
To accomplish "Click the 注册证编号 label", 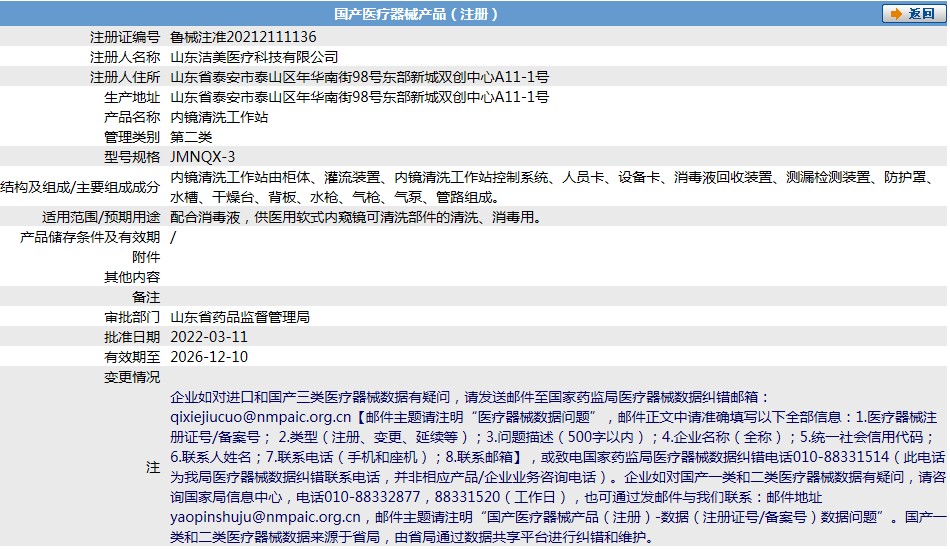I will click(125, 37).
